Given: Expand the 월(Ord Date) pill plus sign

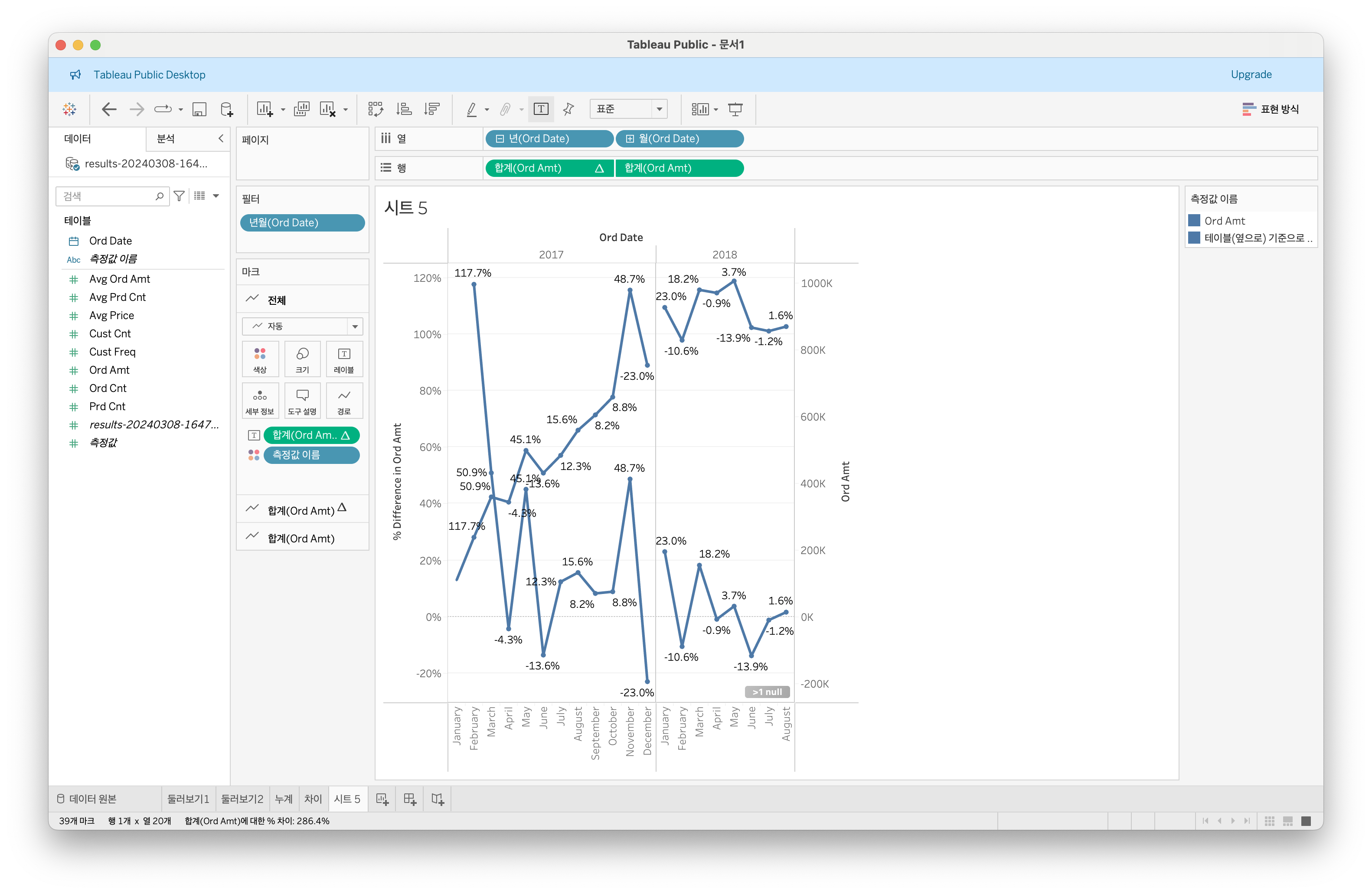Looking at the screenshot, I should [x=630, y=139].
